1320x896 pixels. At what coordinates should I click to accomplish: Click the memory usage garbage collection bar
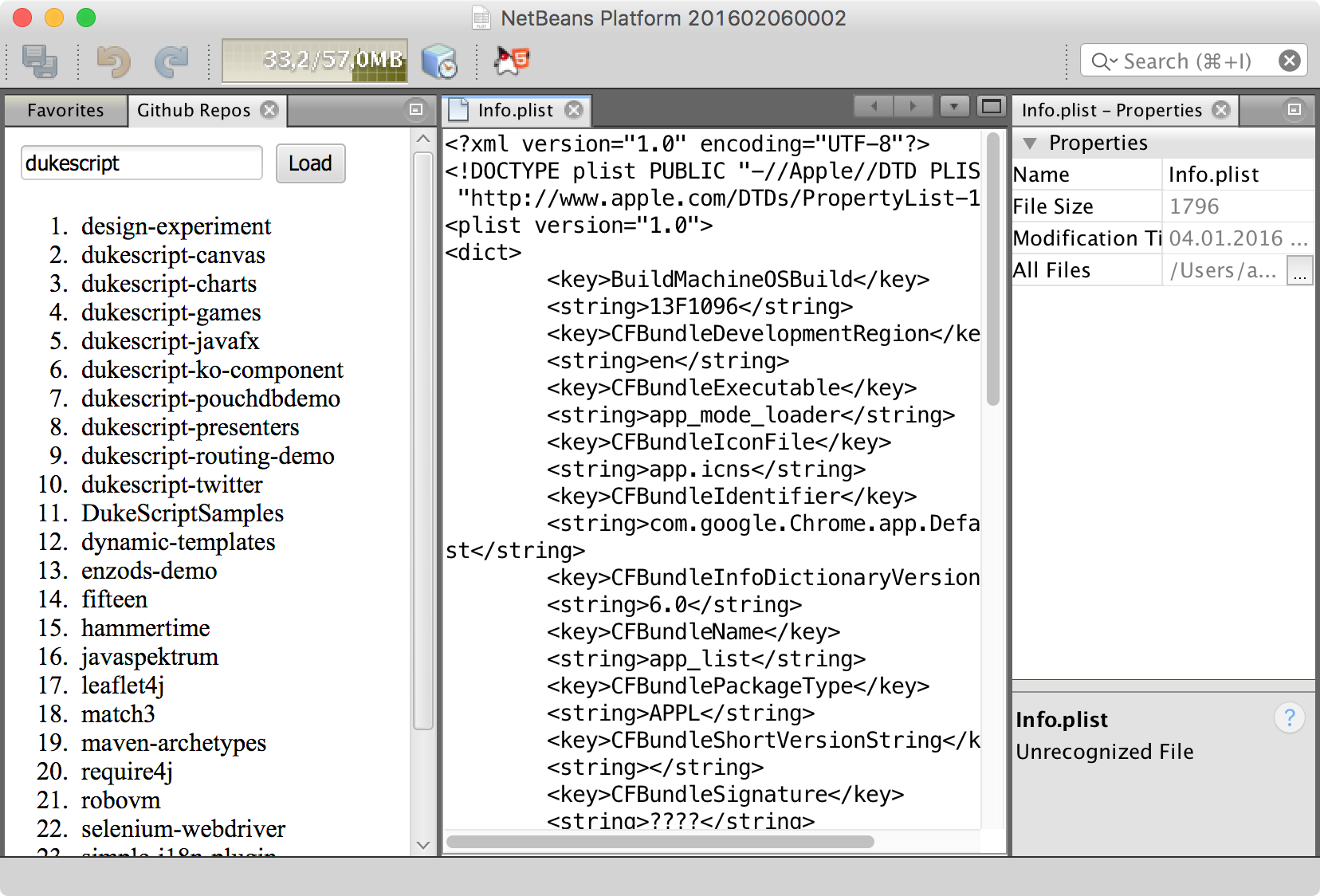(314, 61)
